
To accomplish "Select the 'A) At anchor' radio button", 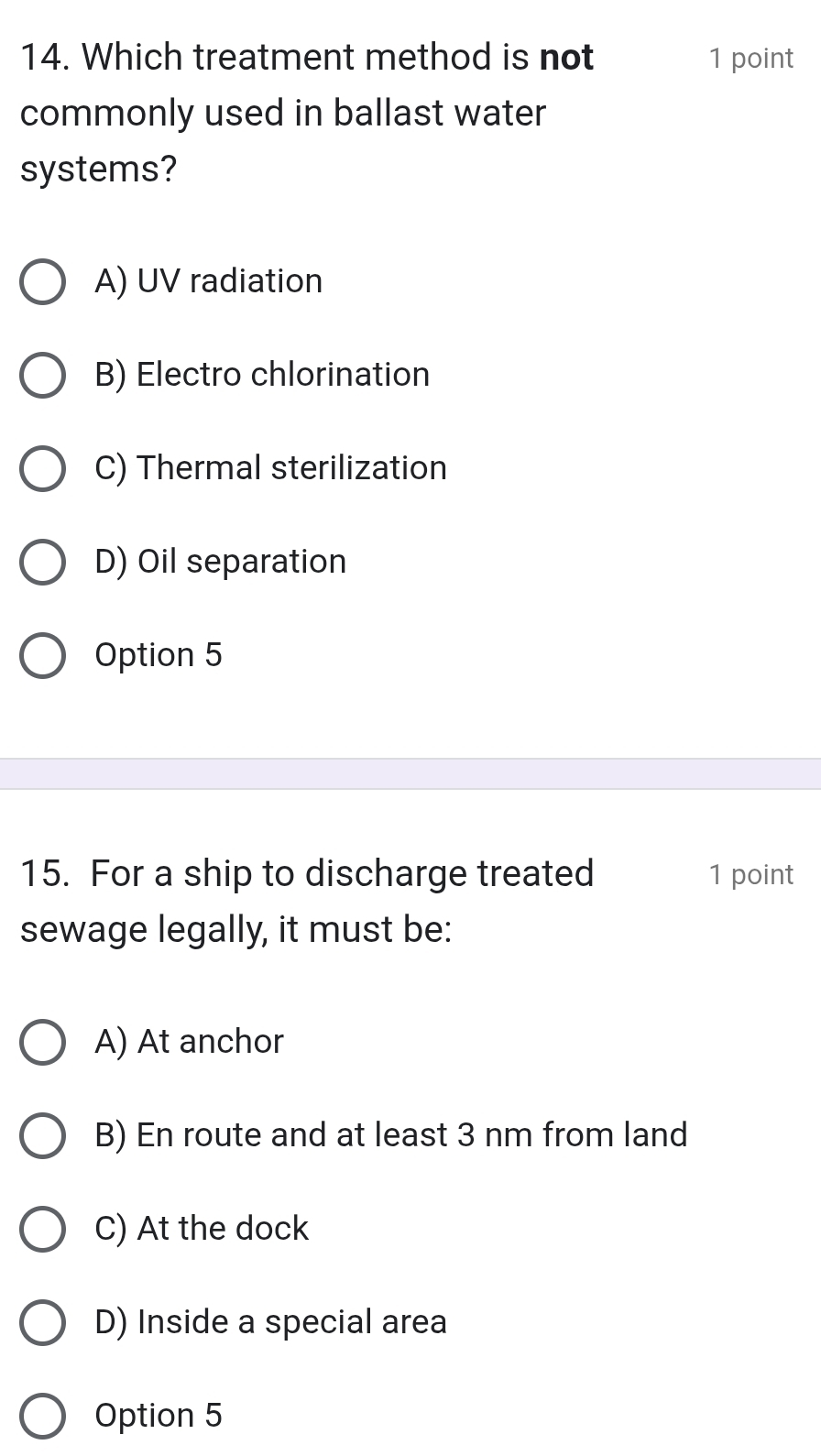I will click(x=42, y=1042).
